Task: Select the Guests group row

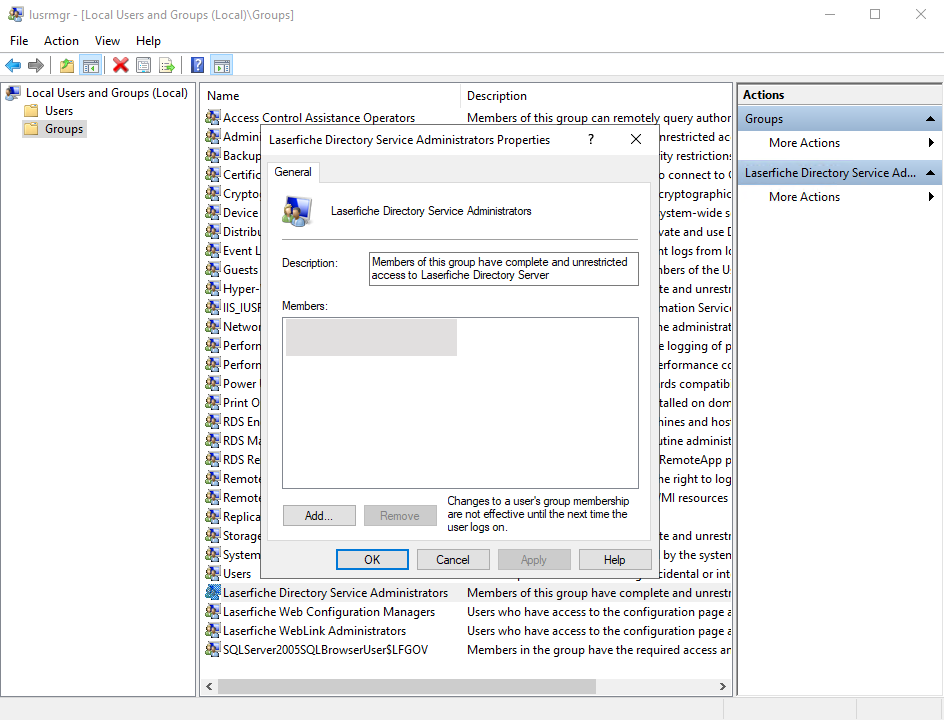Action: [x=240, y=270]
